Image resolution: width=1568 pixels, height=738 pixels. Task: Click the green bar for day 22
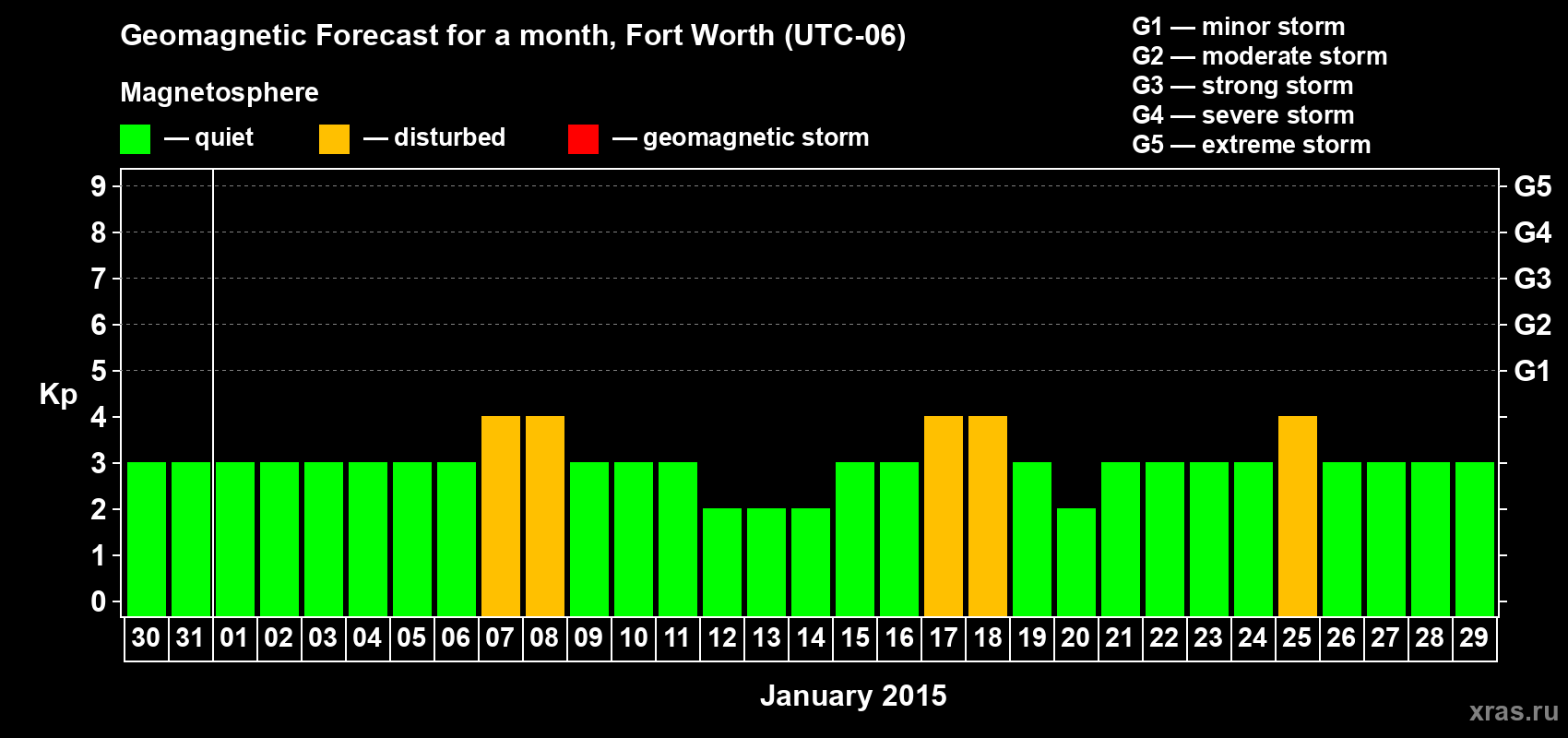[1165, 539]
